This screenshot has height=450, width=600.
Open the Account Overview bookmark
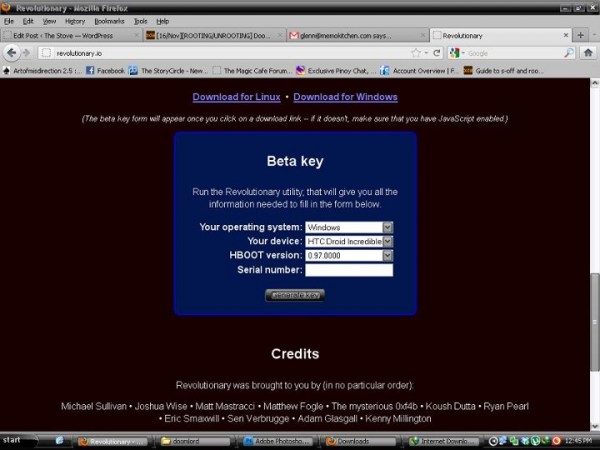click(418, 71)
